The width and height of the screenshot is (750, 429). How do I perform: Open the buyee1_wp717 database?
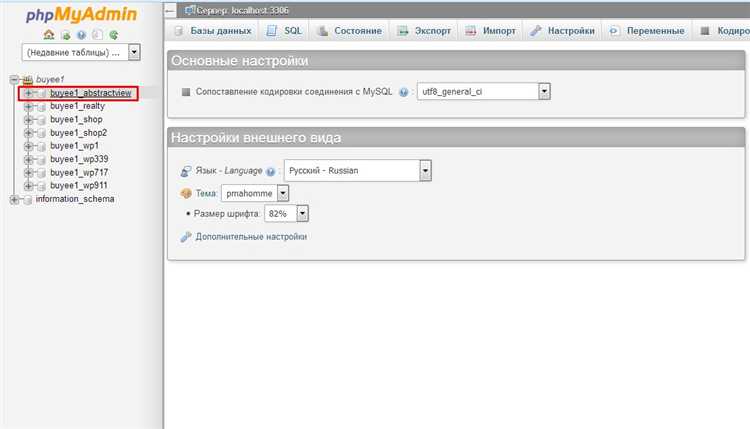[79, 173]
